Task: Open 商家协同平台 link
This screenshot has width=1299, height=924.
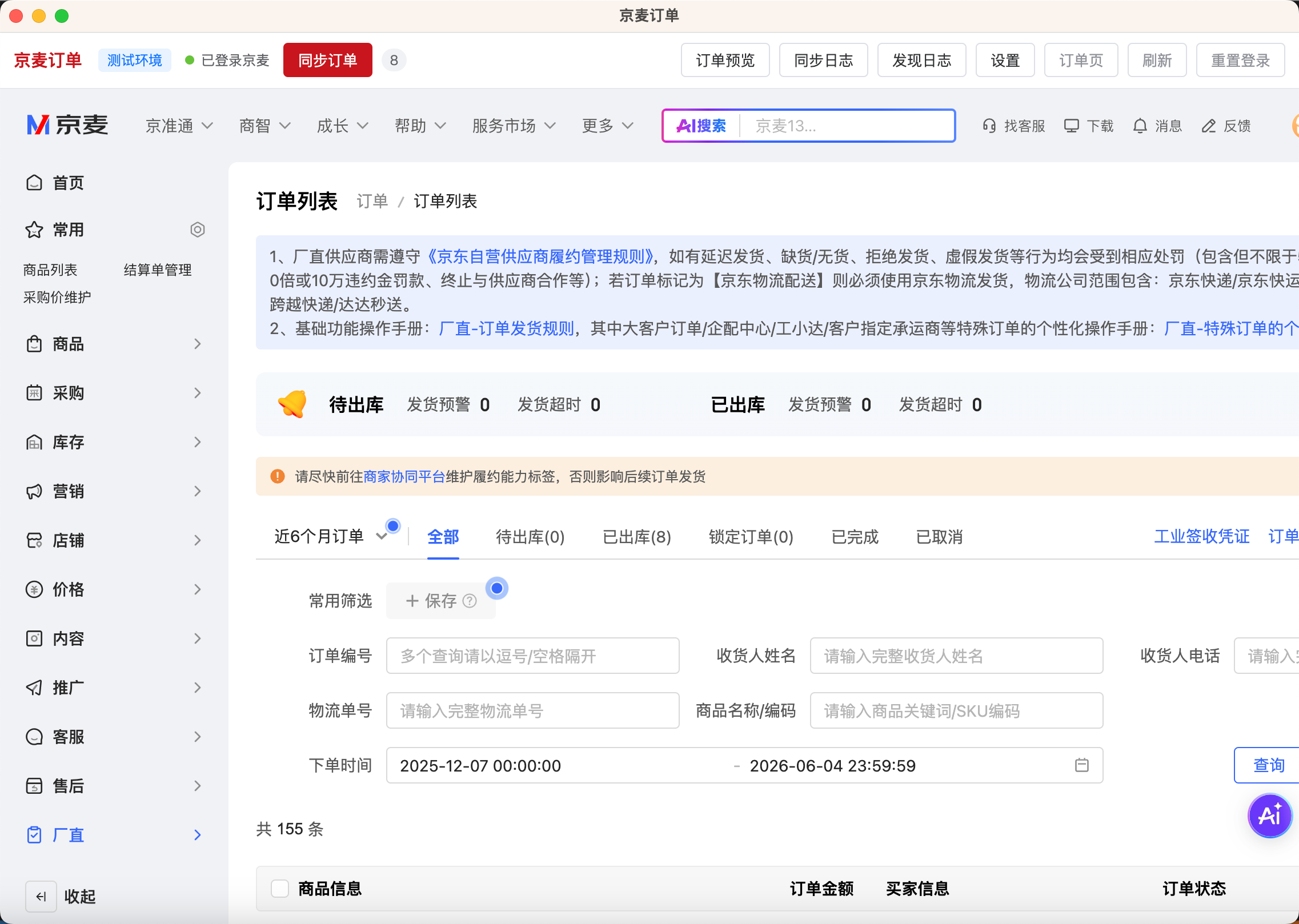Action: click(404, 476)
